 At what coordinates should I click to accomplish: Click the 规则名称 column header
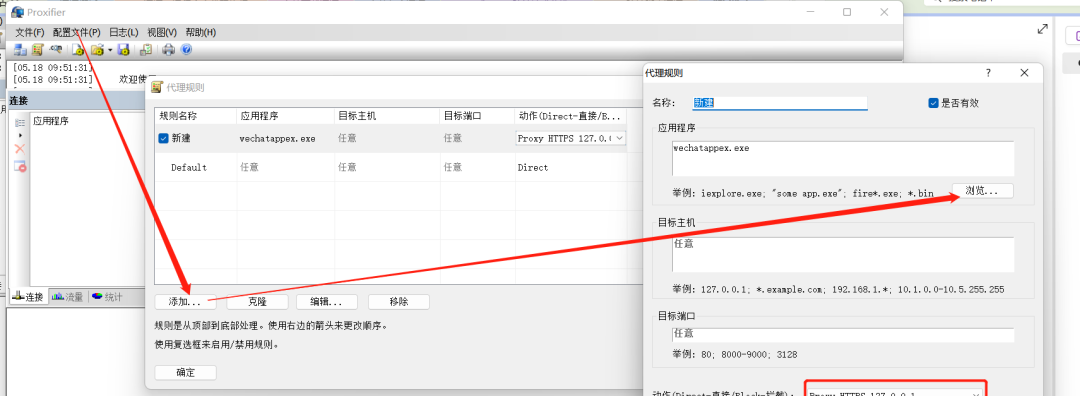[196, 116]
